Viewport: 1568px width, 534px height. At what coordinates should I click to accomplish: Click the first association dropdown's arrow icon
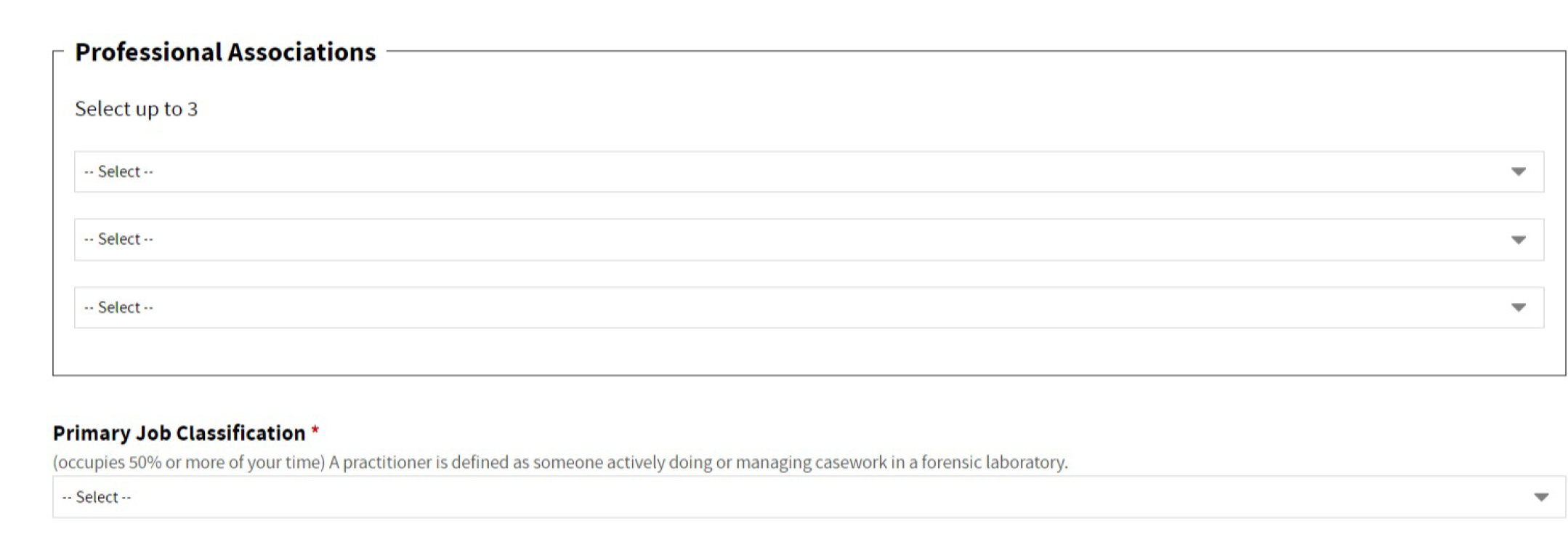pos(1518,172)
